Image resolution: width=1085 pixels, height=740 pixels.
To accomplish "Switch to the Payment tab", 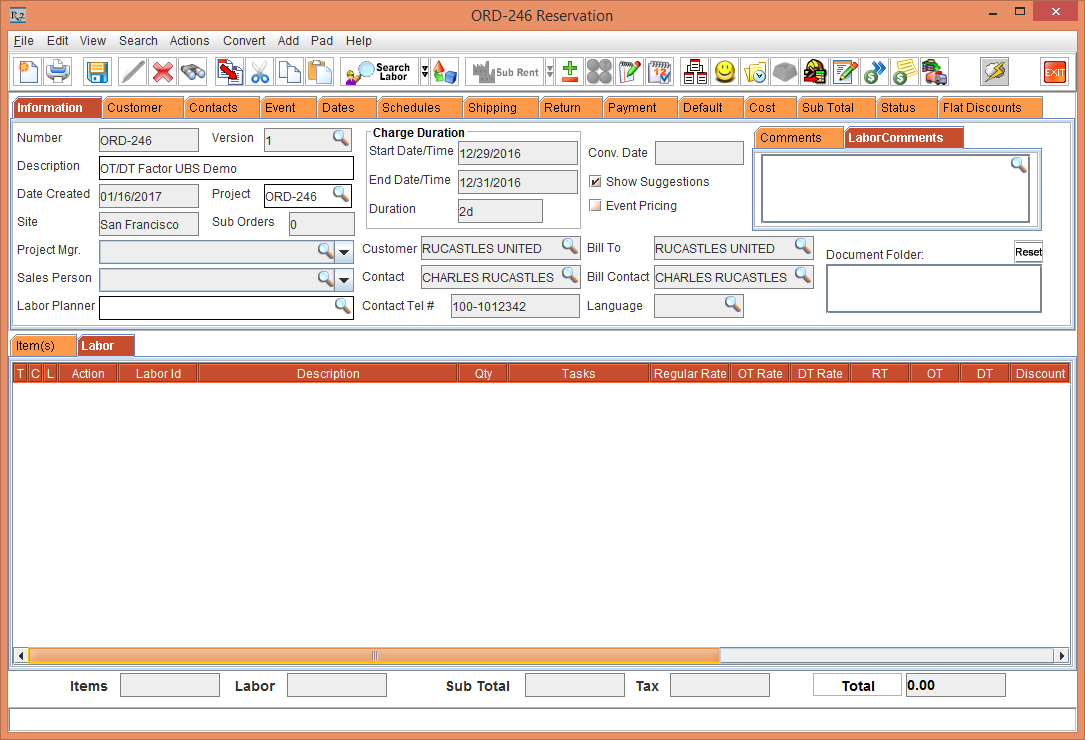I will [x=632, y=108].
